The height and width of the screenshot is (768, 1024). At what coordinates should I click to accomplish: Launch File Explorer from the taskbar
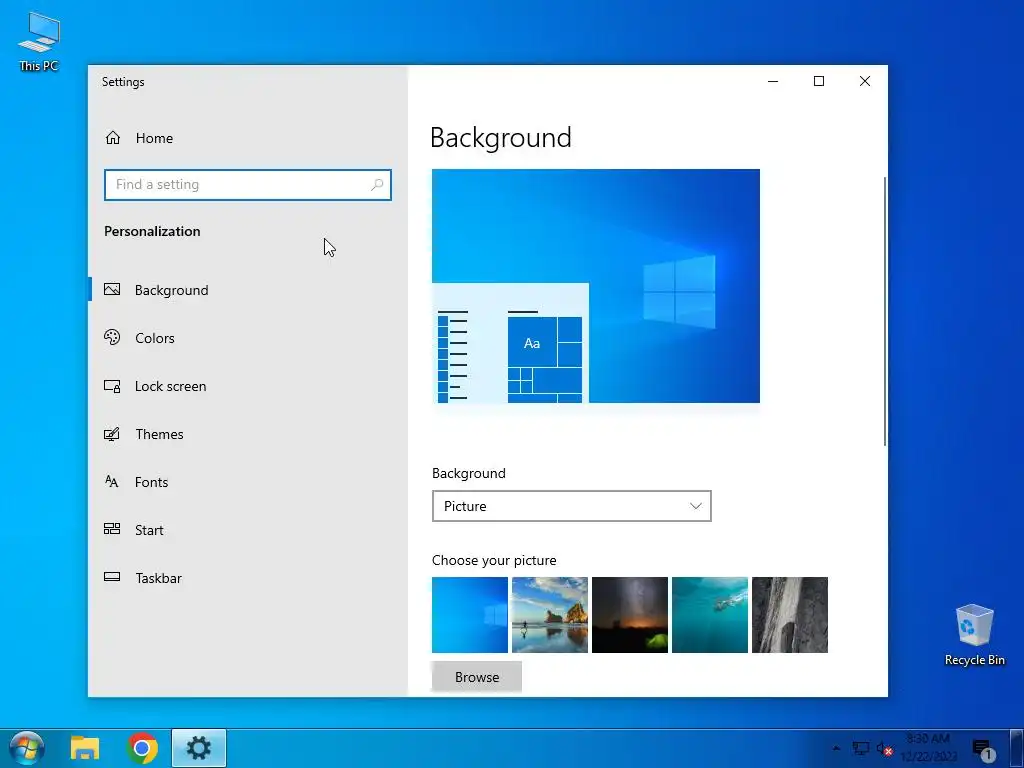point(85,748)
